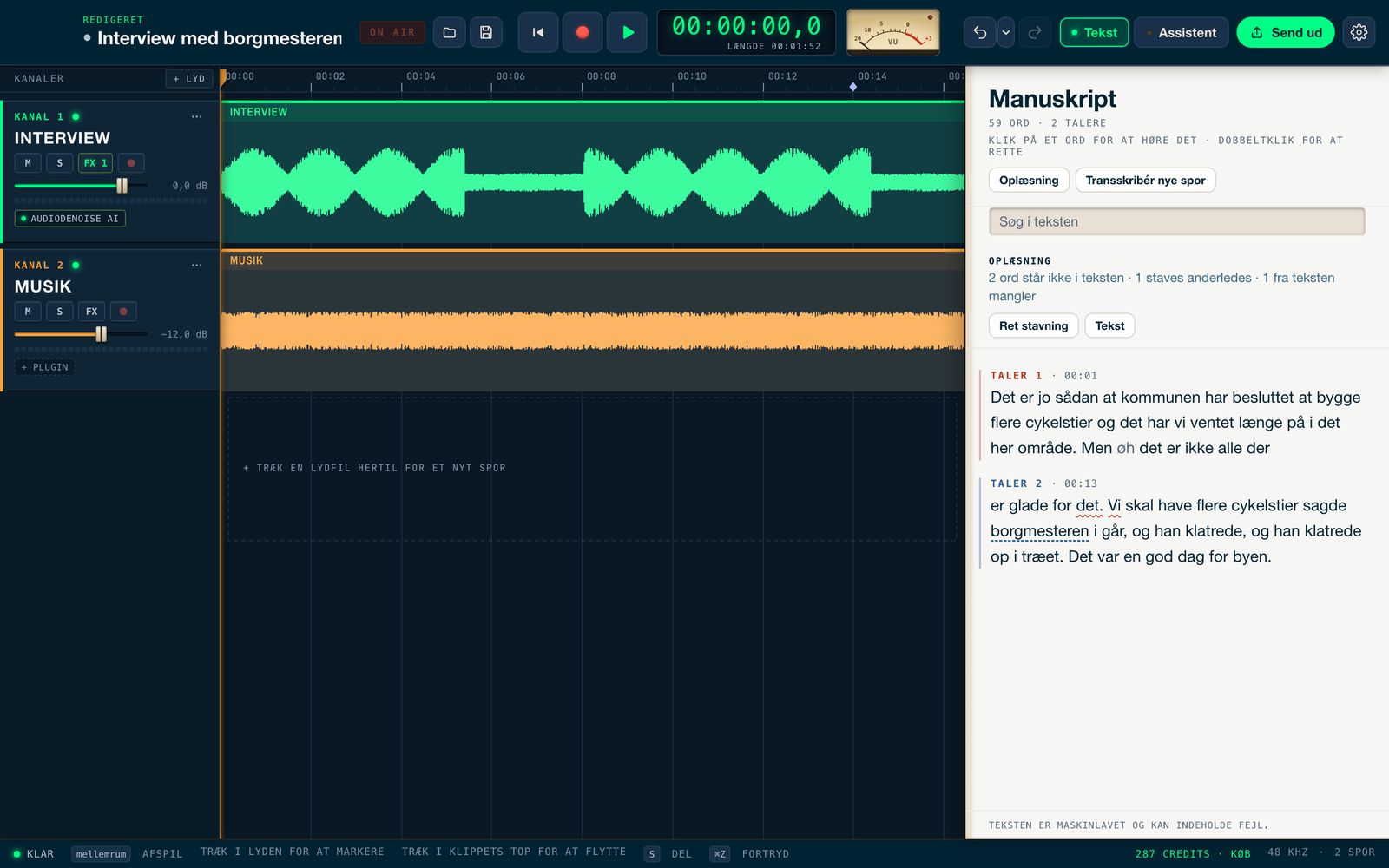Click the Ret stavning button
The width and height of the screenshot is (1389, 868).
pyautogui.click(x=1033, y=325)
